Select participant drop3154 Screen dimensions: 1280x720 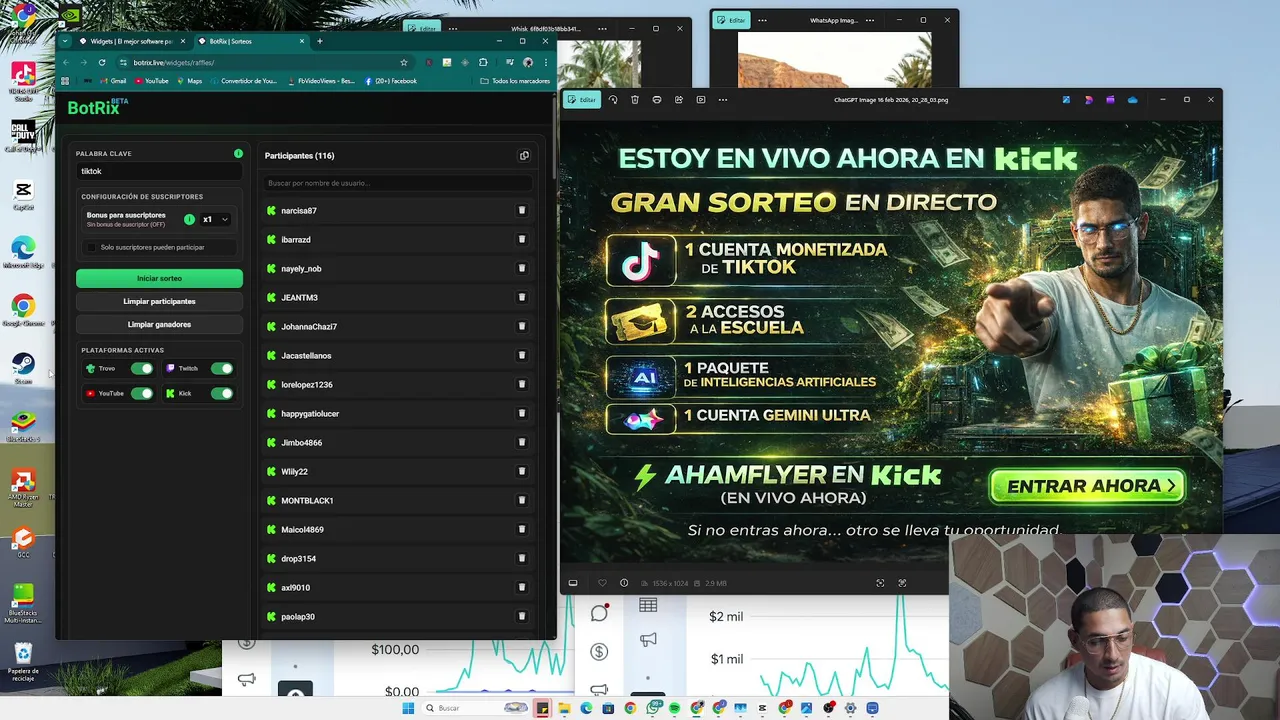point(298,558)
